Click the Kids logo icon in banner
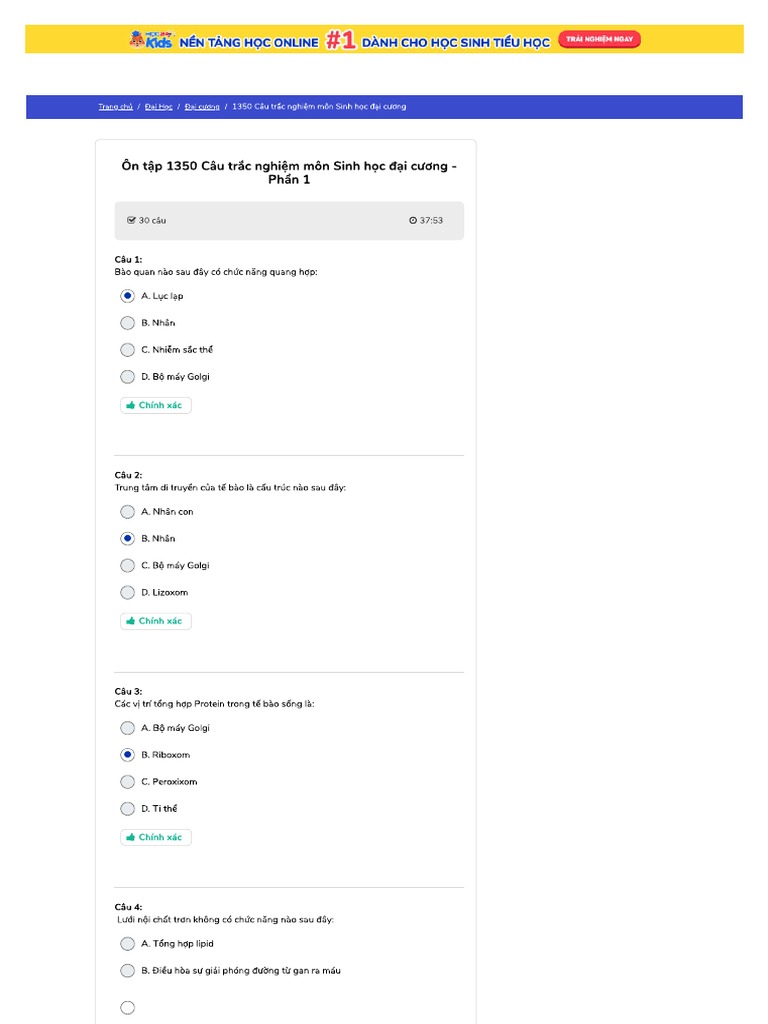 click(x=151, y=40)
